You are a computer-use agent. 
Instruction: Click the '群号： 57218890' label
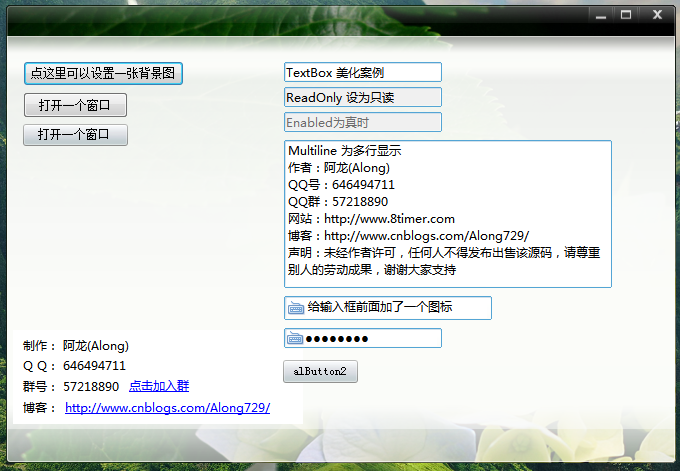click(x=71, y=386)
